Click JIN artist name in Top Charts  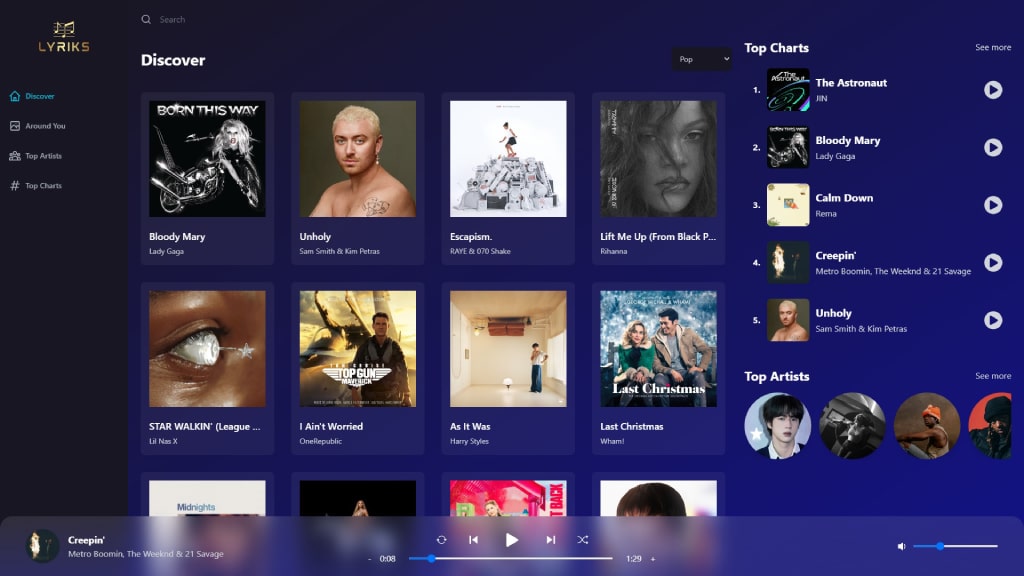[821, 99]
